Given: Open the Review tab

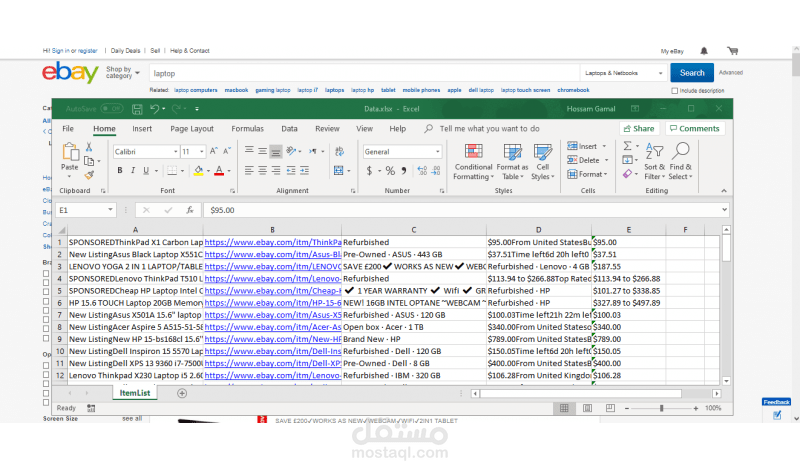Looking at the screenshot, I should coord(327,129).
